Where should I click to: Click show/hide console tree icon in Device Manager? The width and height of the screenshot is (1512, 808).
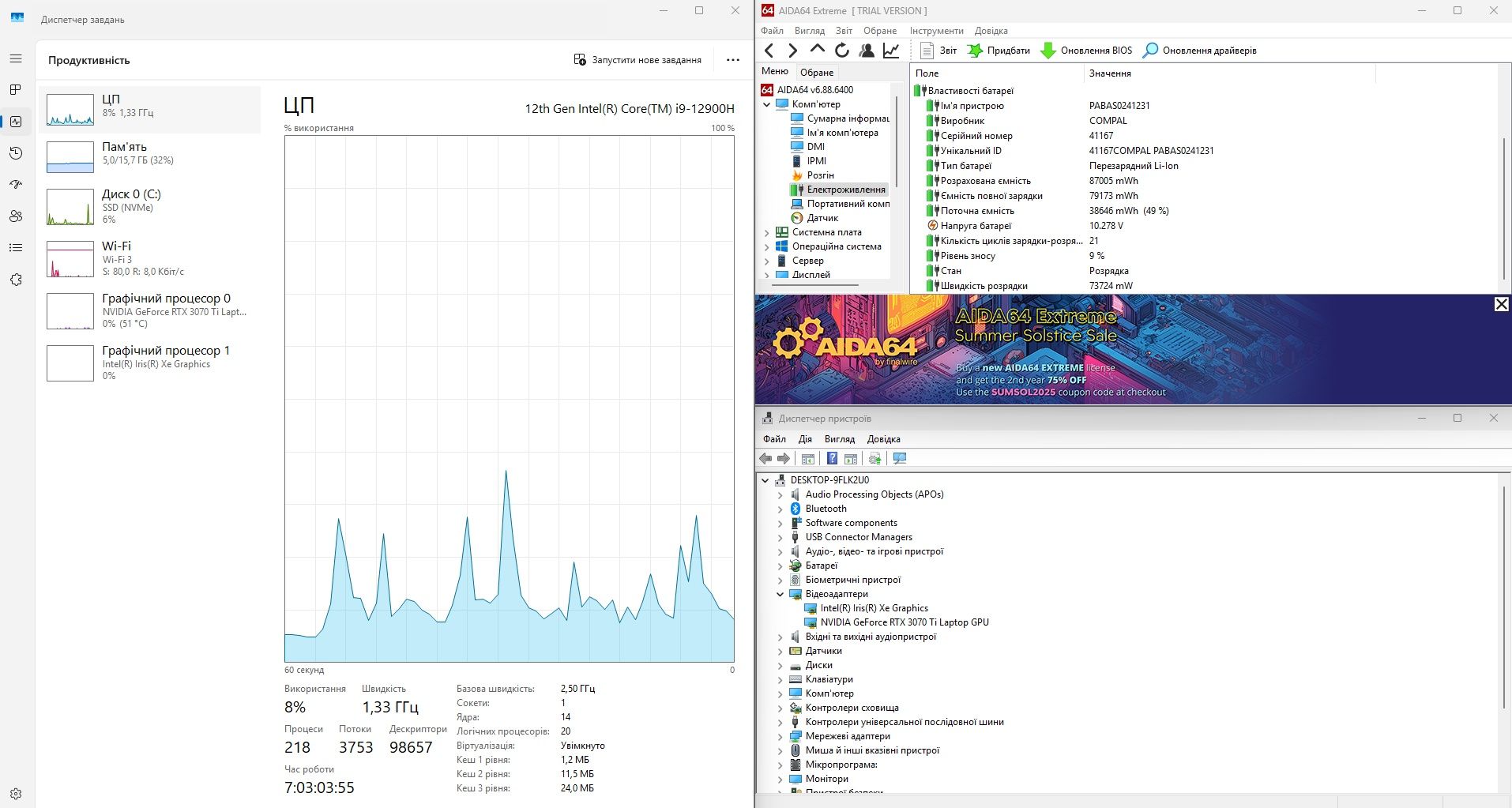(x=808, y=459)
